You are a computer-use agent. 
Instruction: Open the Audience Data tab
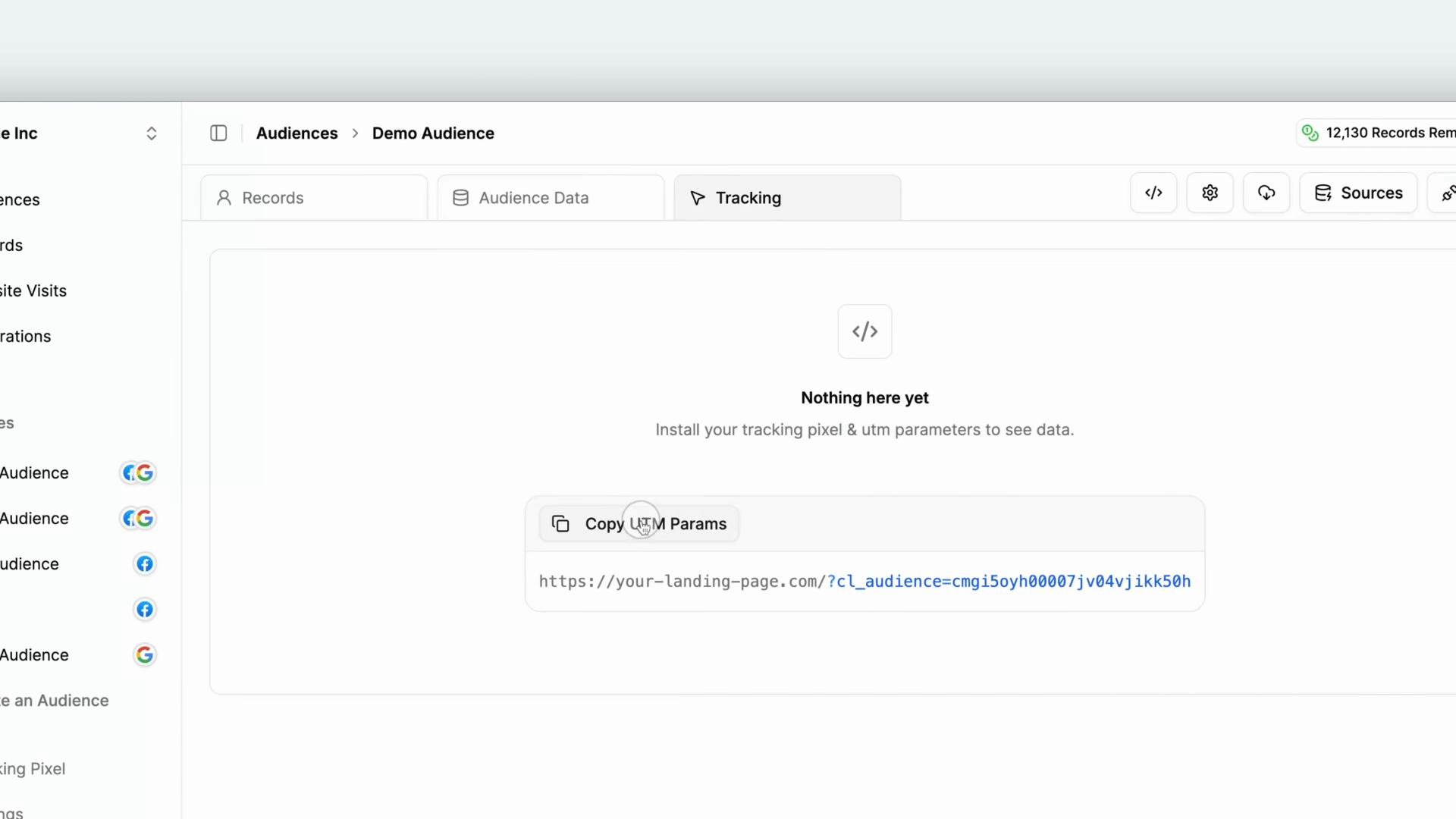pyautogui.click(x=551, y=198)
